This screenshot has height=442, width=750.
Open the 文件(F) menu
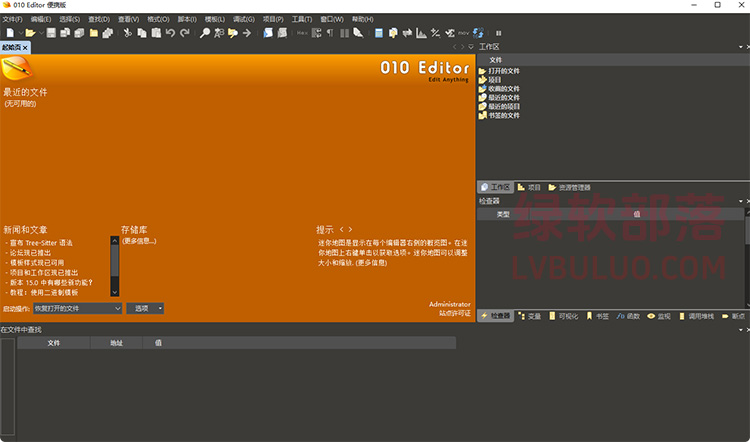coord(12,19)
